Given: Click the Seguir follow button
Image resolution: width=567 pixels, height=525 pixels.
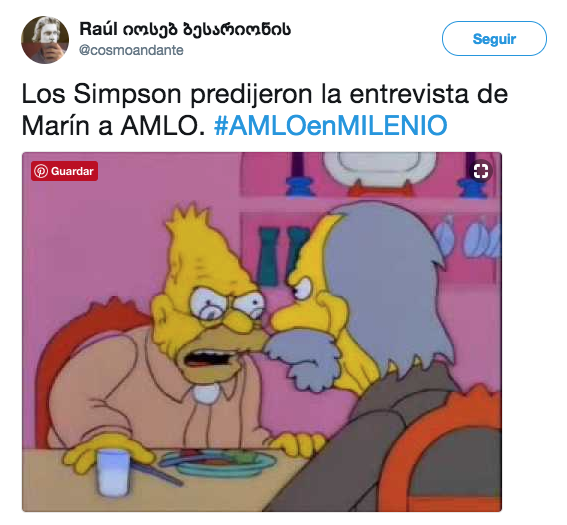Looking at the screenshot, I should (x=494, y=39).
